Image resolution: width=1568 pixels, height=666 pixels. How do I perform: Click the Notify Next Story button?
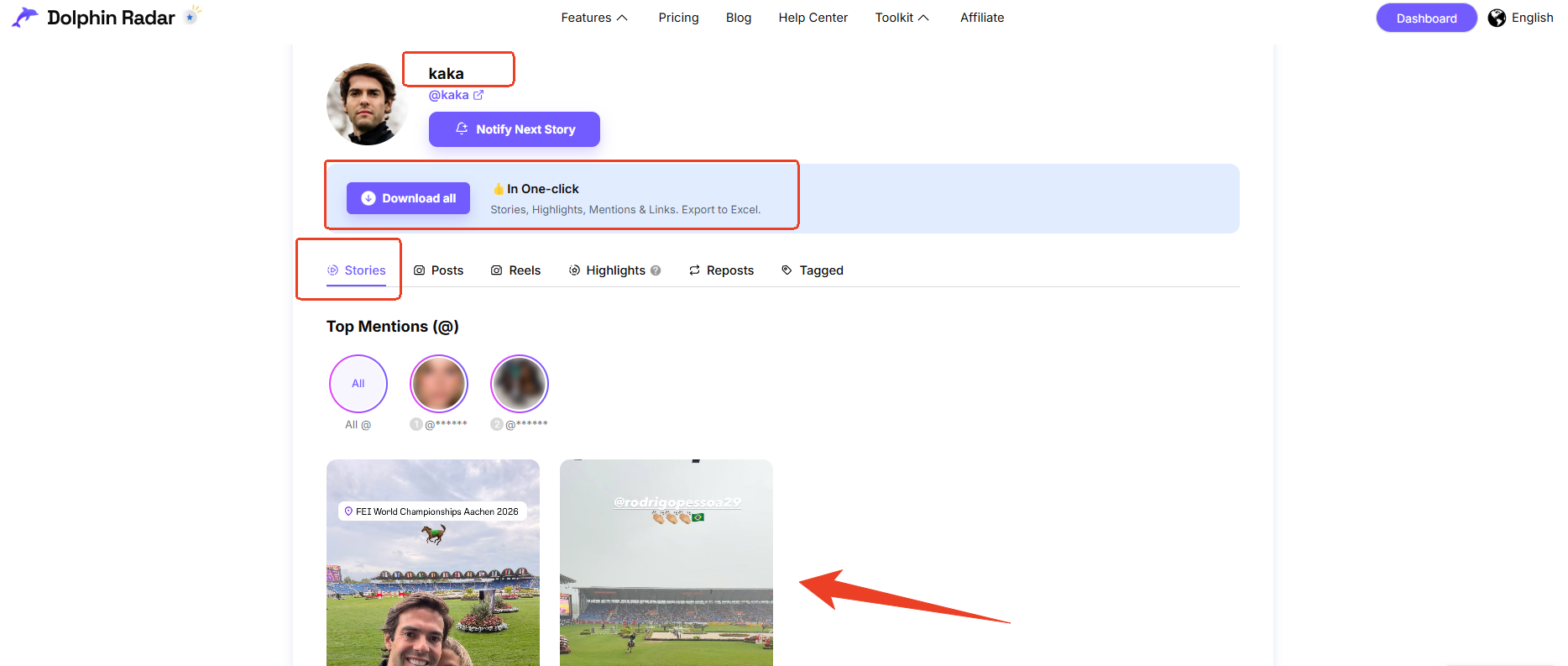click(515, 129)
